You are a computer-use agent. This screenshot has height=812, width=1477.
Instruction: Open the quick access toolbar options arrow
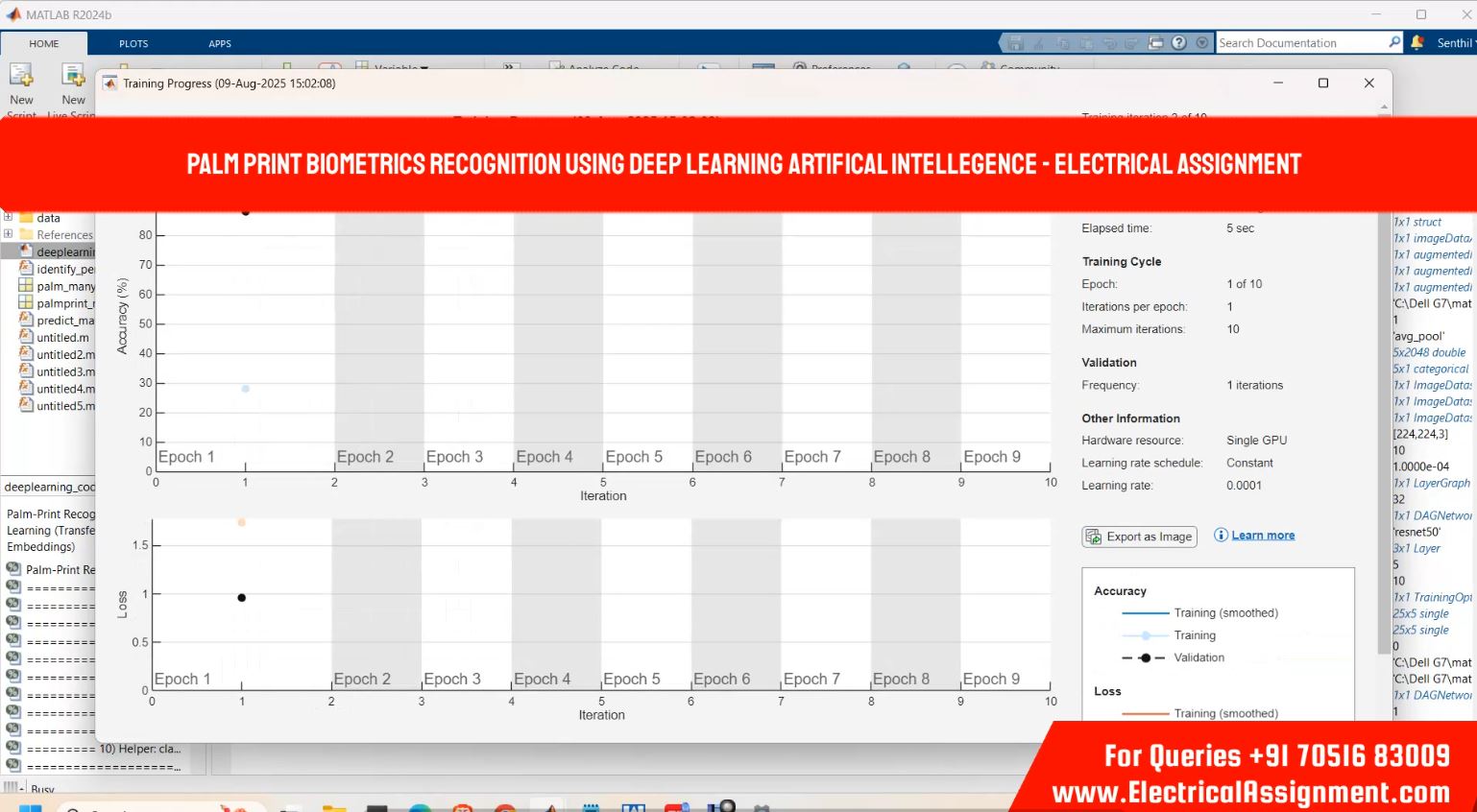(x=1202, y=43)
